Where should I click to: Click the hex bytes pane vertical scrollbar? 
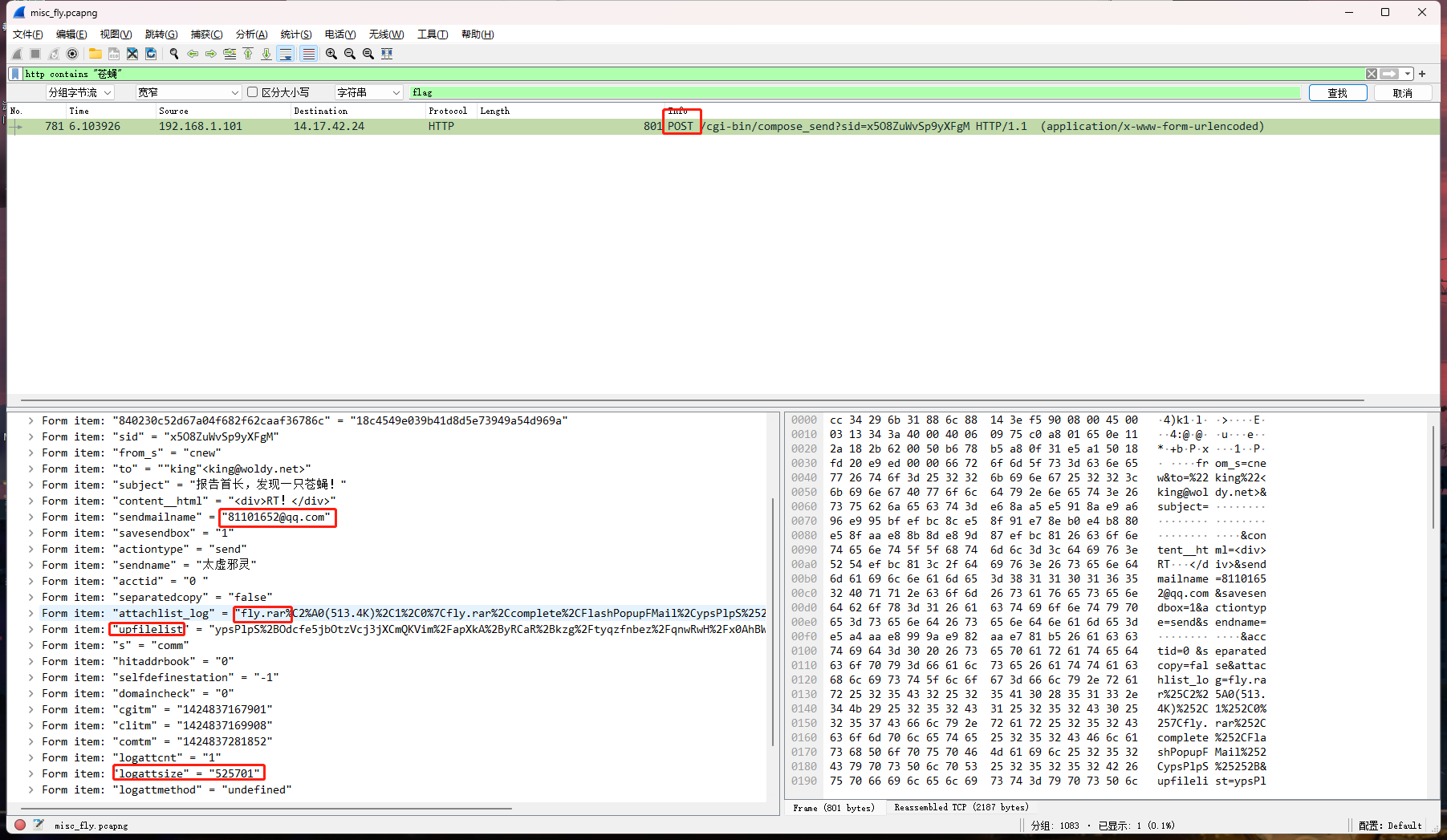(1433, 477)
